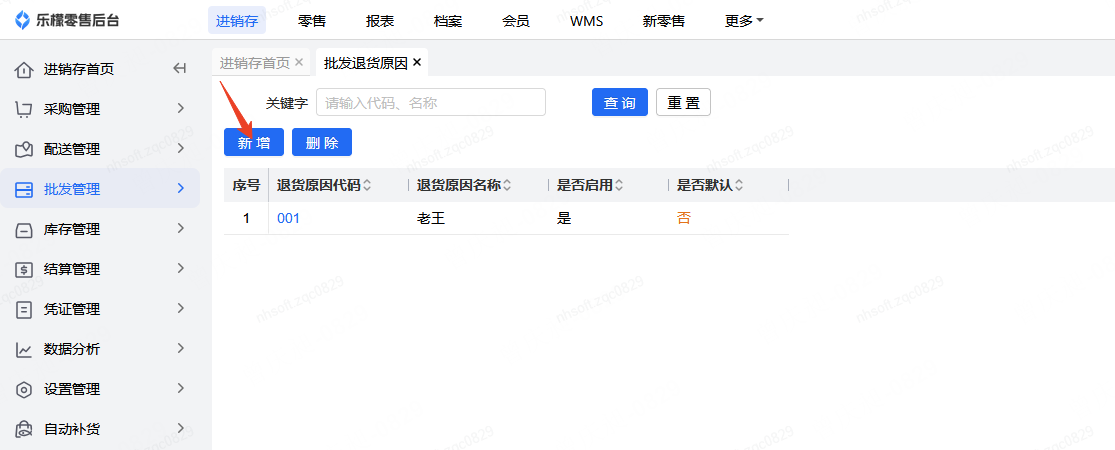Open the 零售 top menu
This screenshot has height=450, width=1115.
coord(311,21)
